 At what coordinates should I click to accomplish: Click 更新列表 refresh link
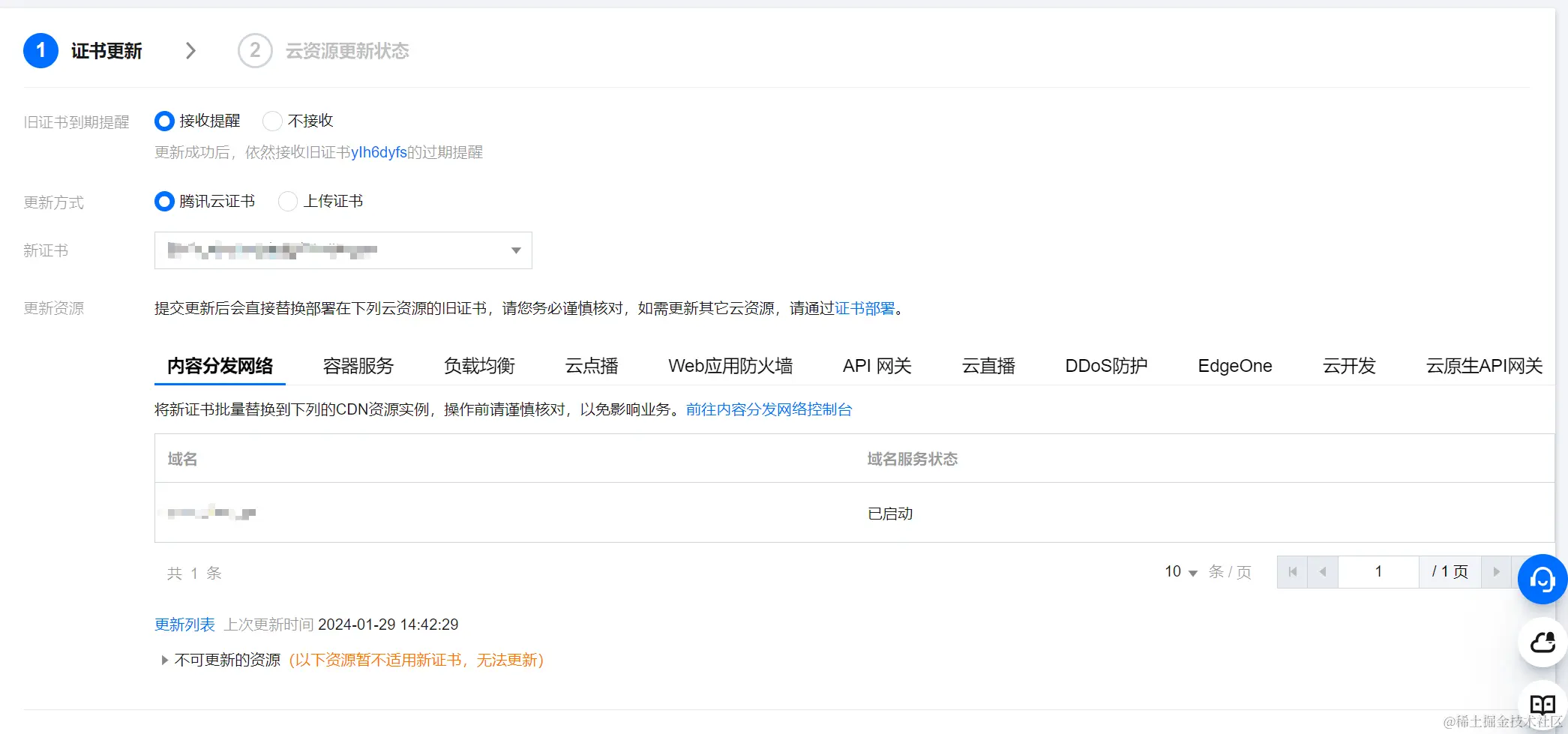click(184, 625)
